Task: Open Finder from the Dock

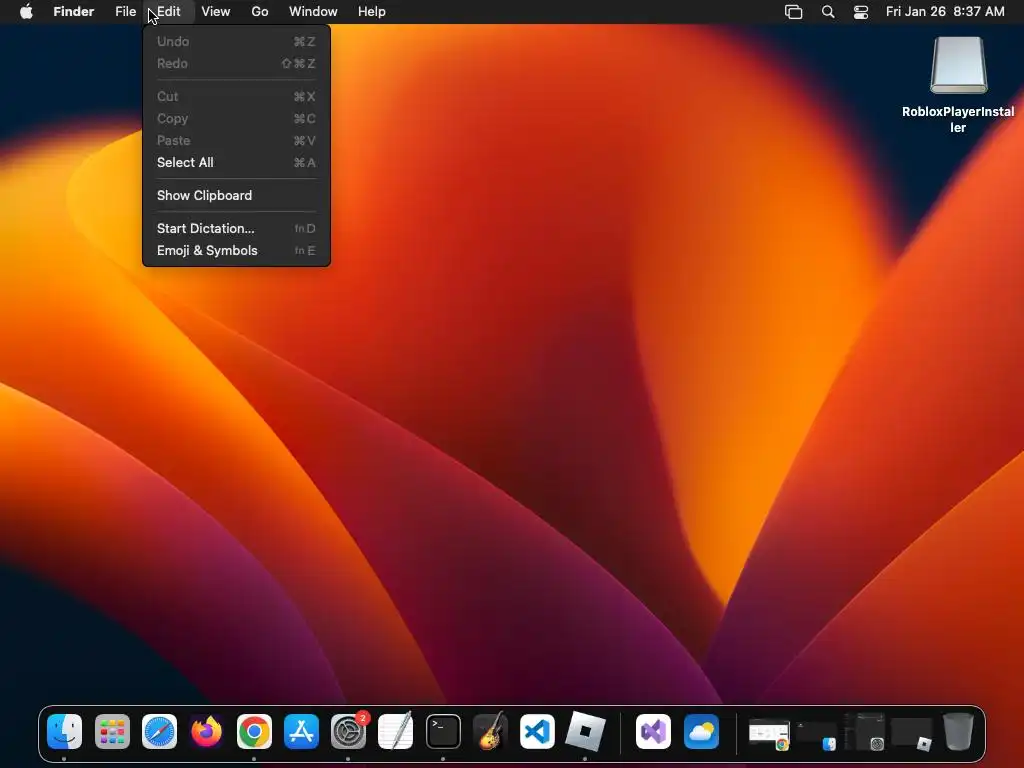Action: (65, 731)
